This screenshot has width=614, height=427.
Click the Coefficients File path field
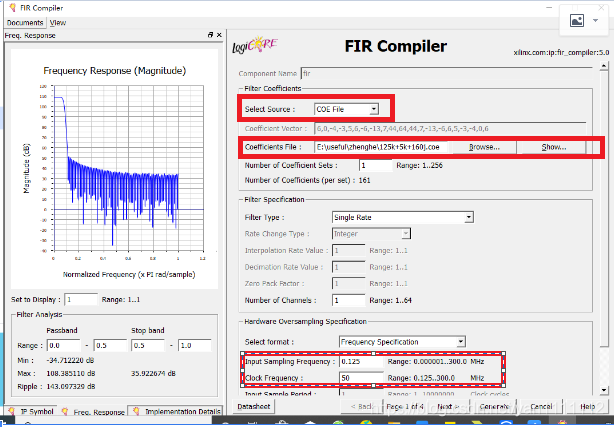coord(382,147)
